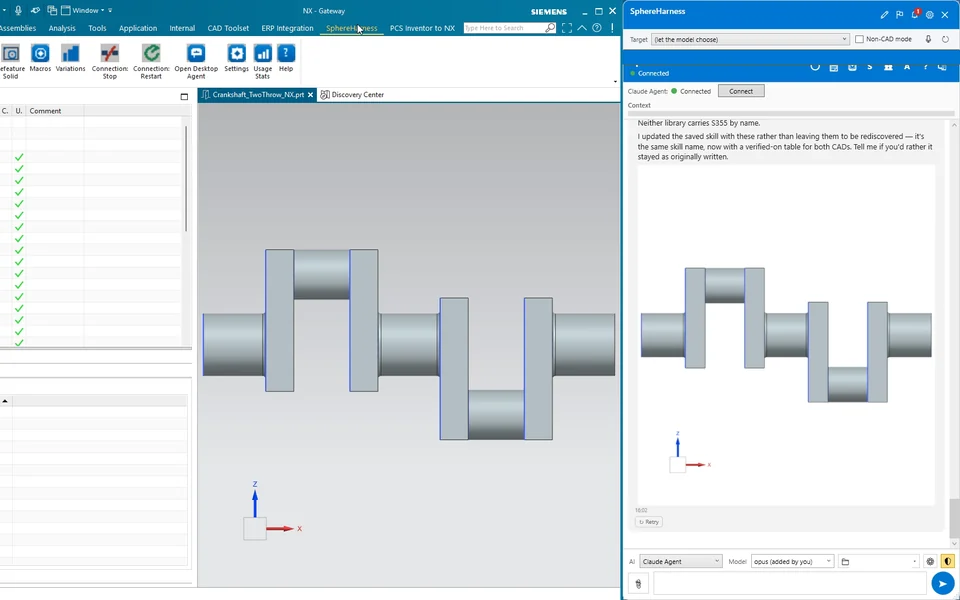Viewport: 960px width, 600px height.
Task: Open Usage Stats
Action: (263, 61)
